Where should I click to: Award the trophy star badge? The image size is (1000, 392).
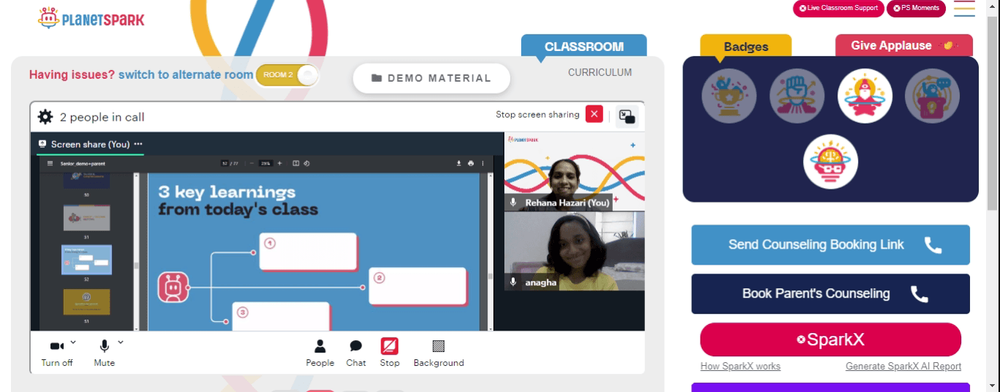click(x=729, y=96)
